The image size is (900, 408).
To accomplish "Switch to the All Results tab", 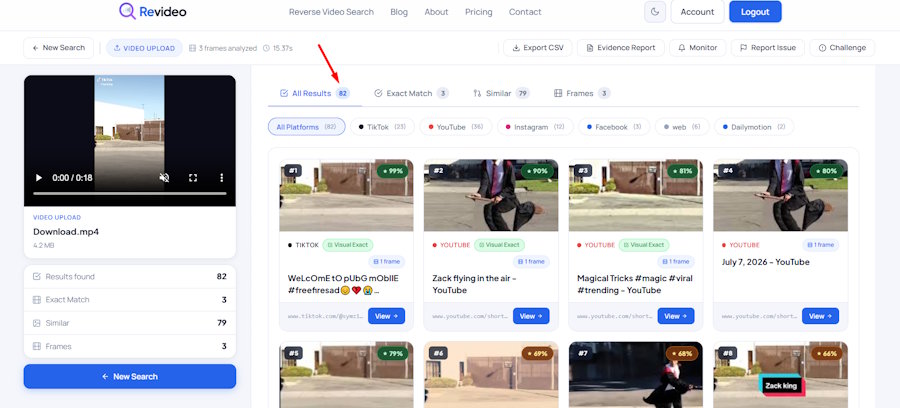I will coord(315,93).
